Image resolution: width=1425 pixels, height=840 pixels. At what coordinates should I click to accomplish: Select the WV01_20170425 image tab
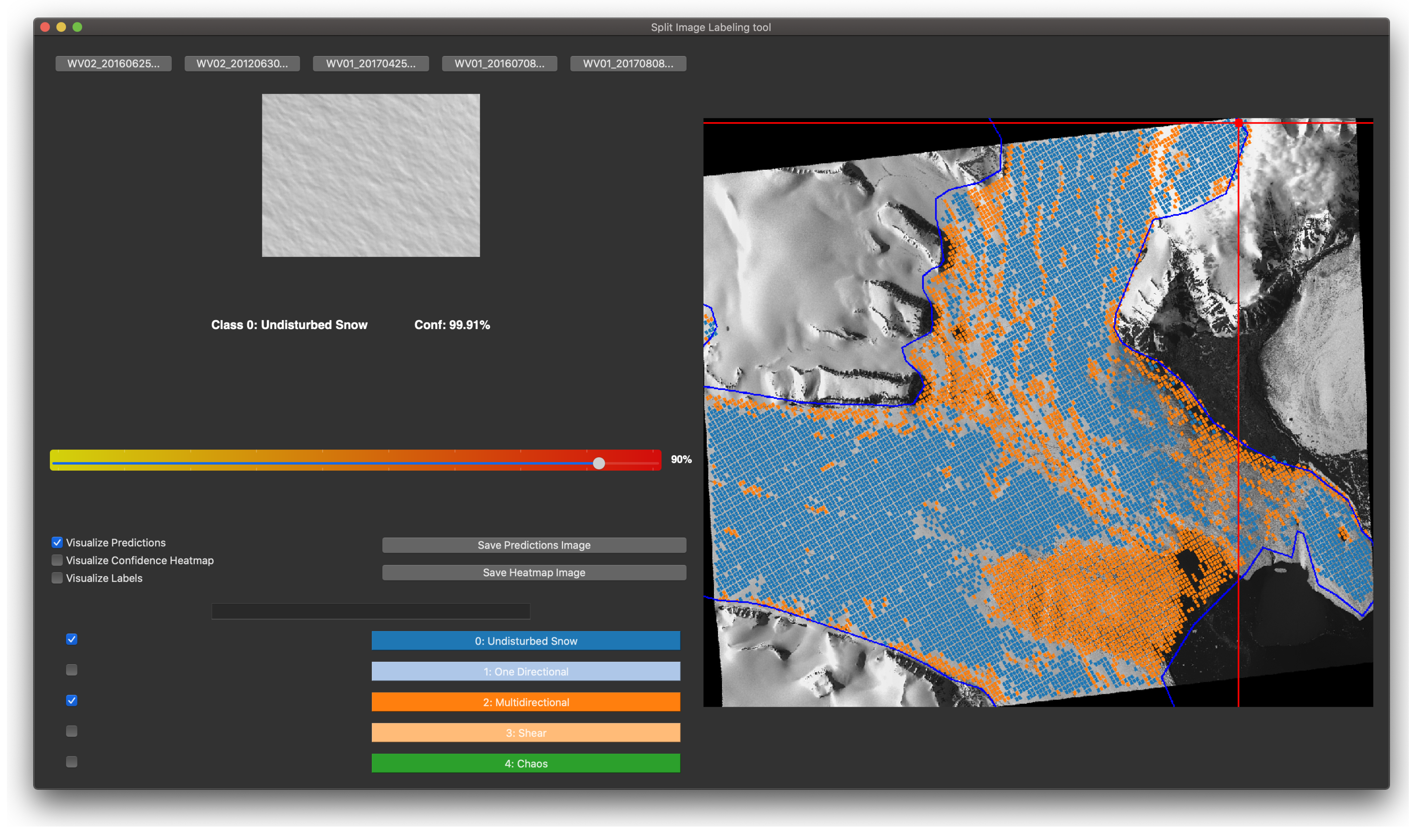(370, 63)
